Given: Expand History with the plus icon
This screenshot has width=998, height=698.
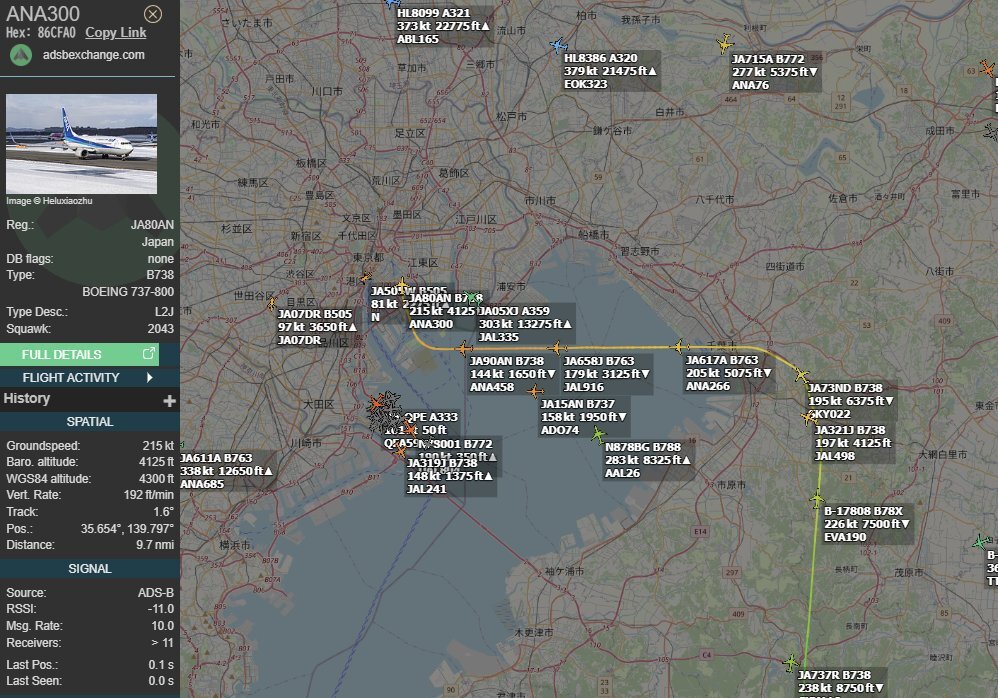Looking at the screenshot, I should point(169,401).
